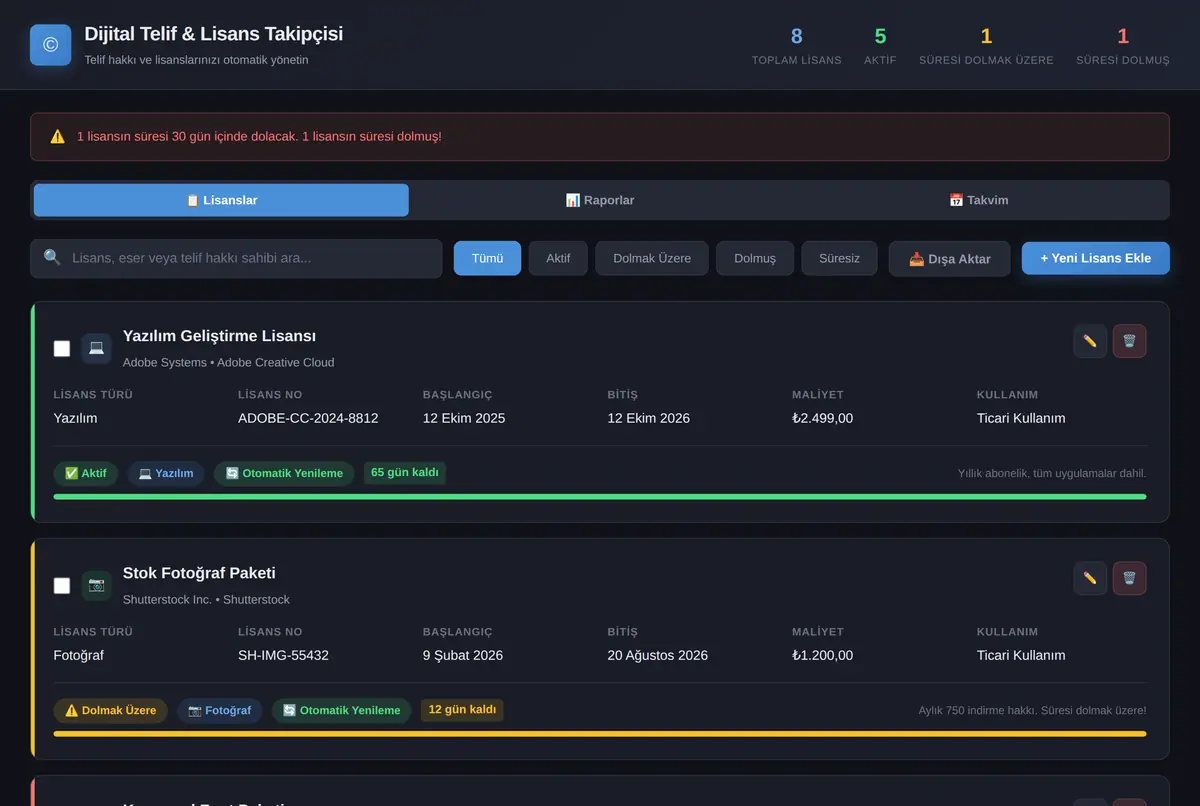Delete the Stok Fotoğraf Paketi with trash icon
Viewport: 1200px width, 806px height.
point(1130,578)
